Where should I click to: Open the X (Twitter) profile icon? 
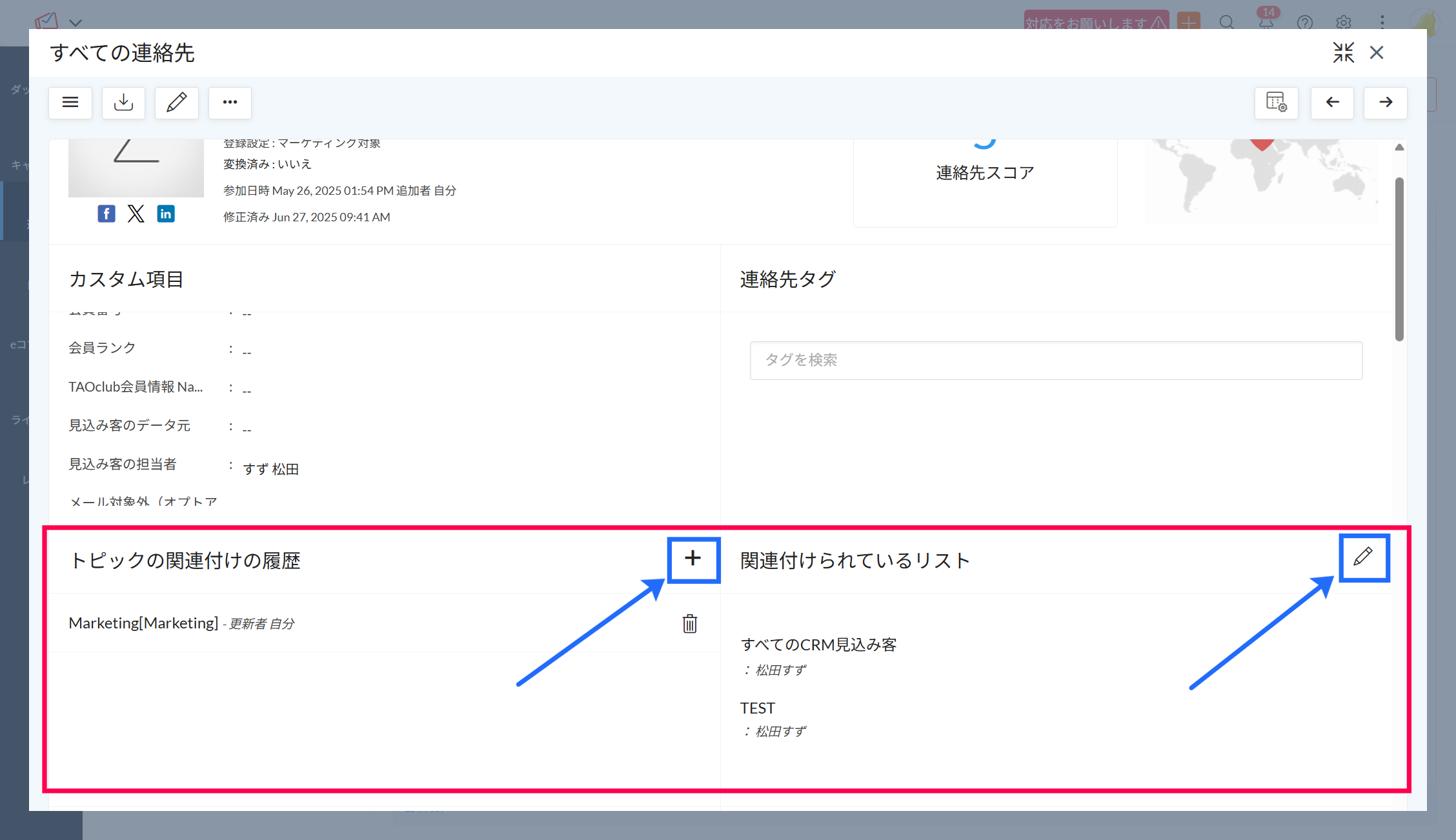pos(136,214)
